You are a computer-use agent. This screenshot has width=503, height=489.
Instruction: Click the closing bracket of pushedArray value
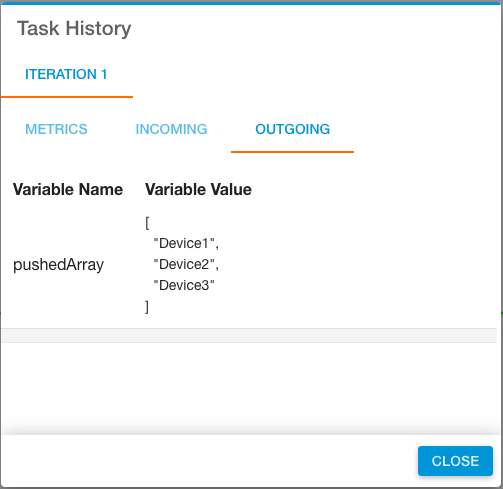coord(147,307)
